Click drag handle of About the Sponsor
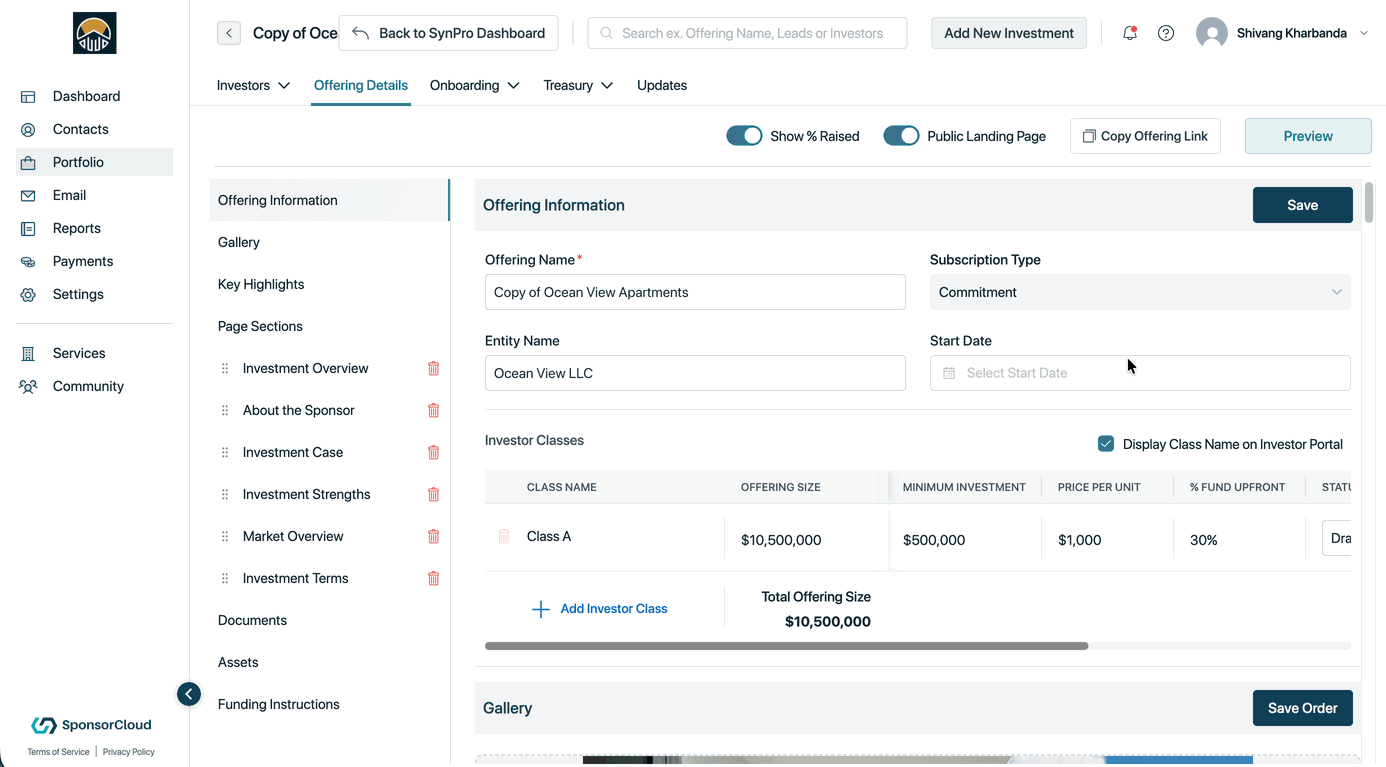Image resolution: width=1386 pixels, height=767 pixels. [225, 410]
